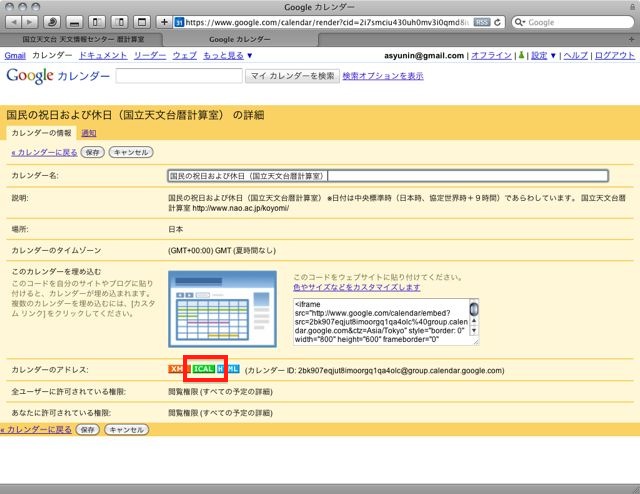The width and height of the screenshot is (640, 494).
Task: Click 色やサイズなどをカスタマイズします link
Action: [x=357, y=287]
